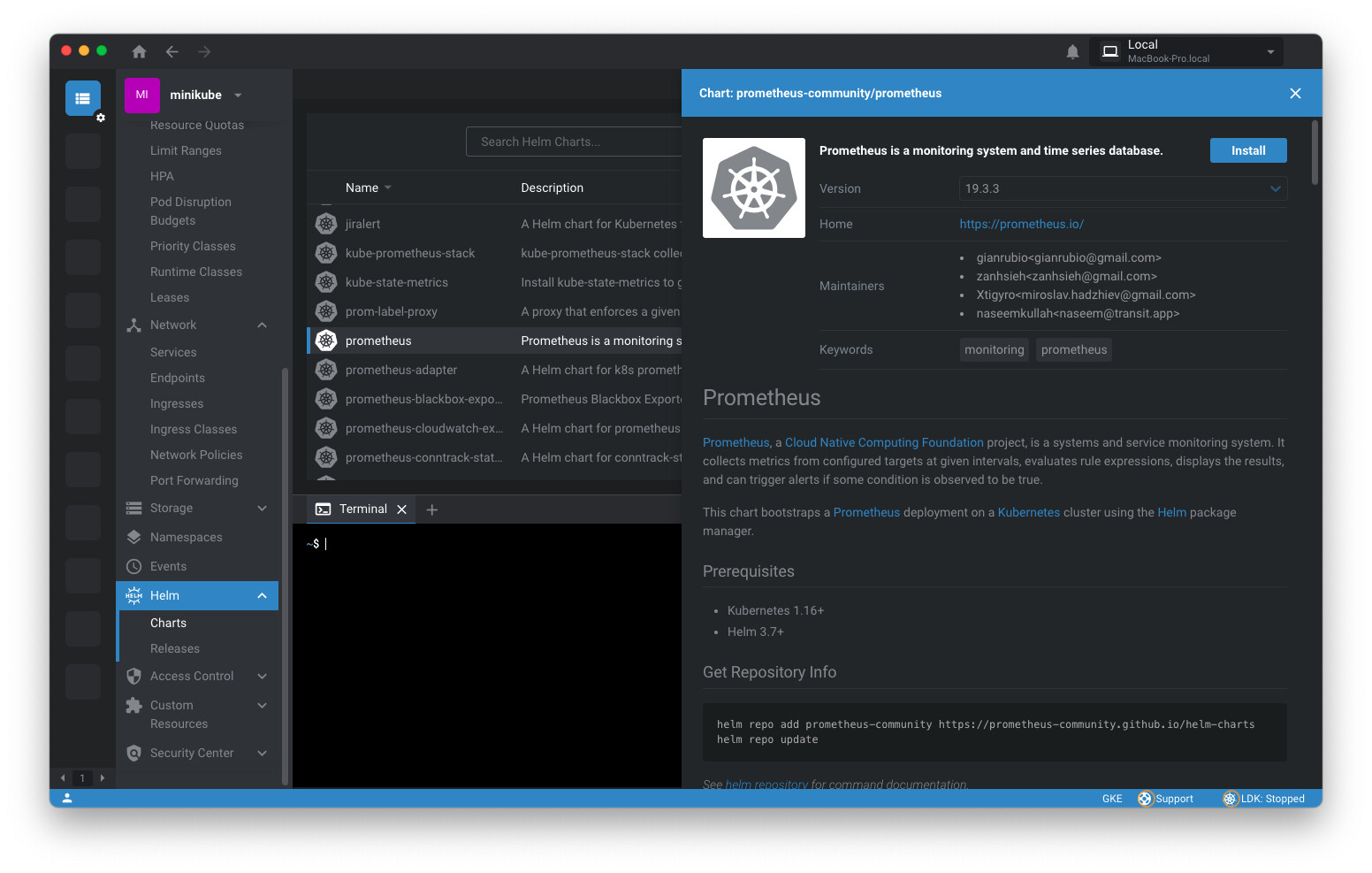Collapse the Network section
This screenshot has width=1372, height=873.
[262, 325]
